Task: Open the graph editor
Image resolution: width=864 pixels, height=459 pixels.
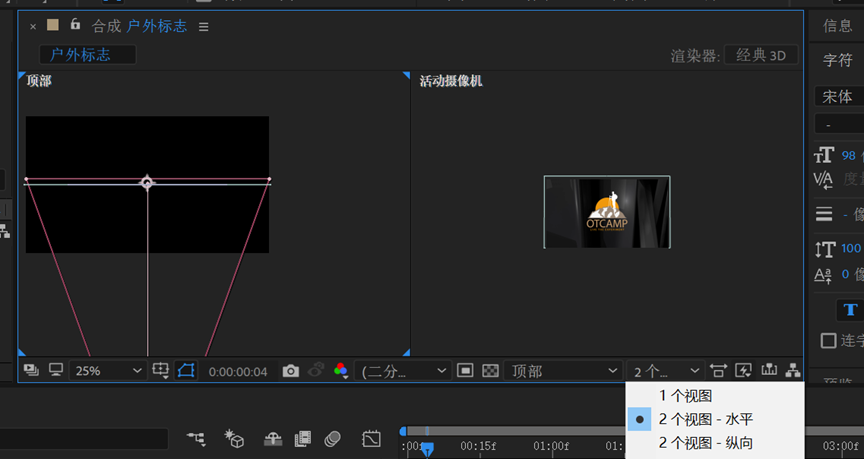Action: coord(371,439)
